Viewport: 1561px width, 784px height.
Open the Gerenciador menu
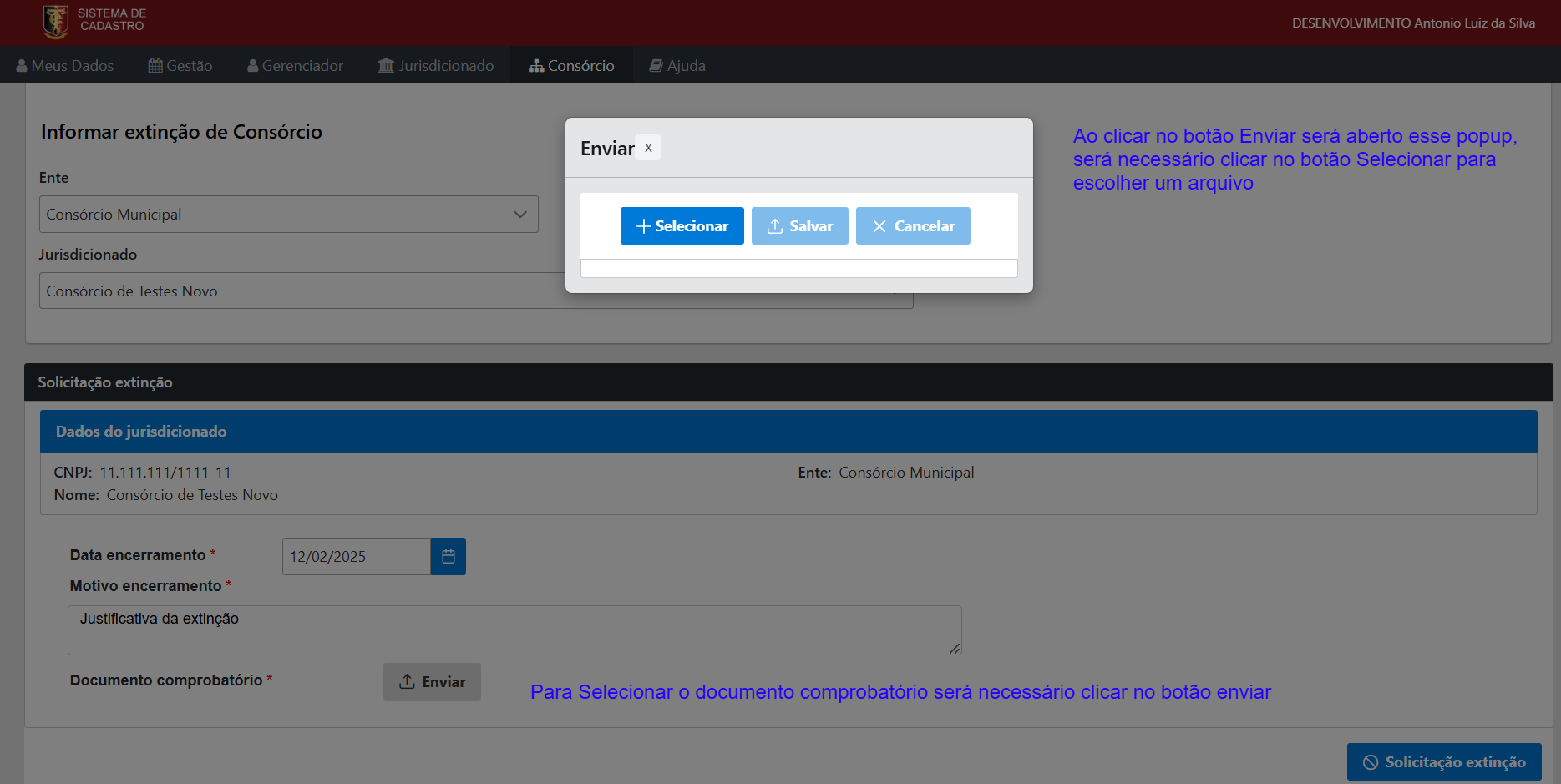click(x=295, y=65)
